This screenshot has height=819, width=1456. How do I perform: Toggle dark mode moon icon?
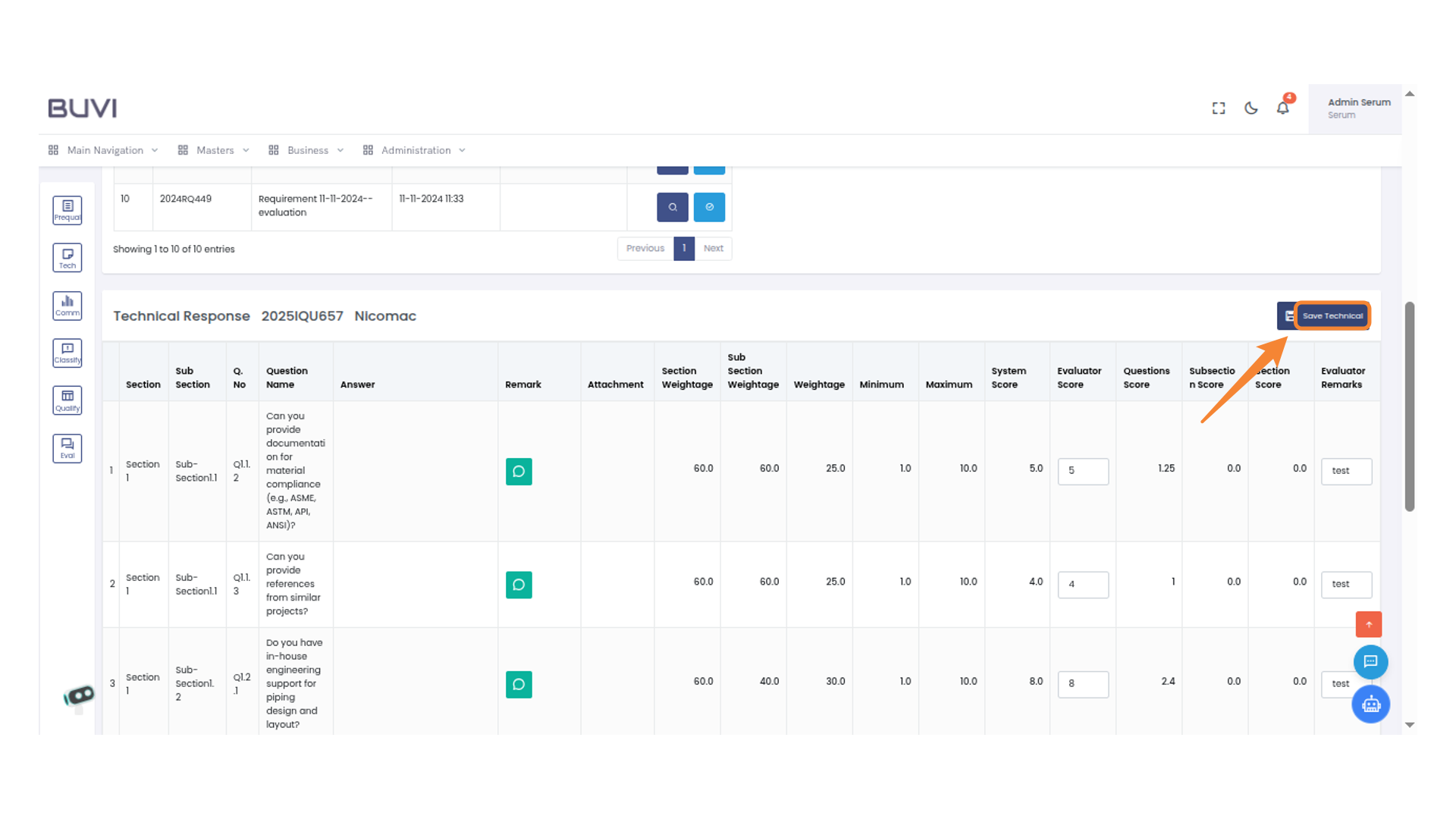[x=1251, y=108]
